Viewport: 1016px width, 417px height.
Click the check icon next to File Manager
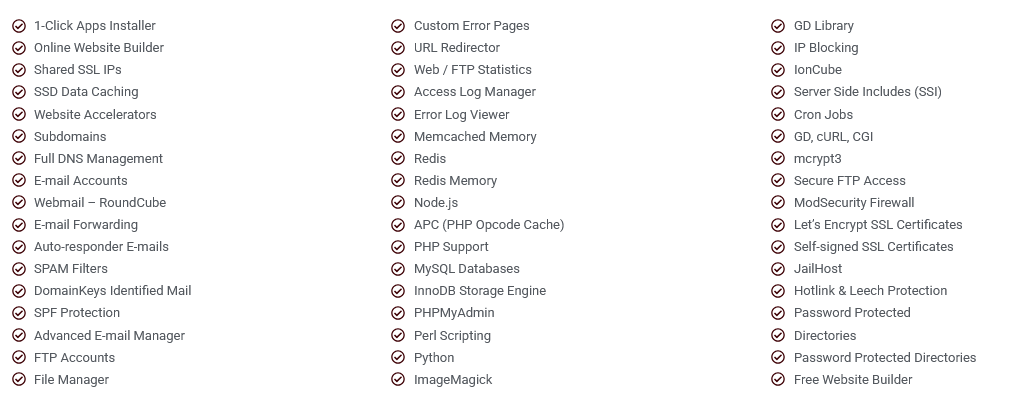(18, 380)
